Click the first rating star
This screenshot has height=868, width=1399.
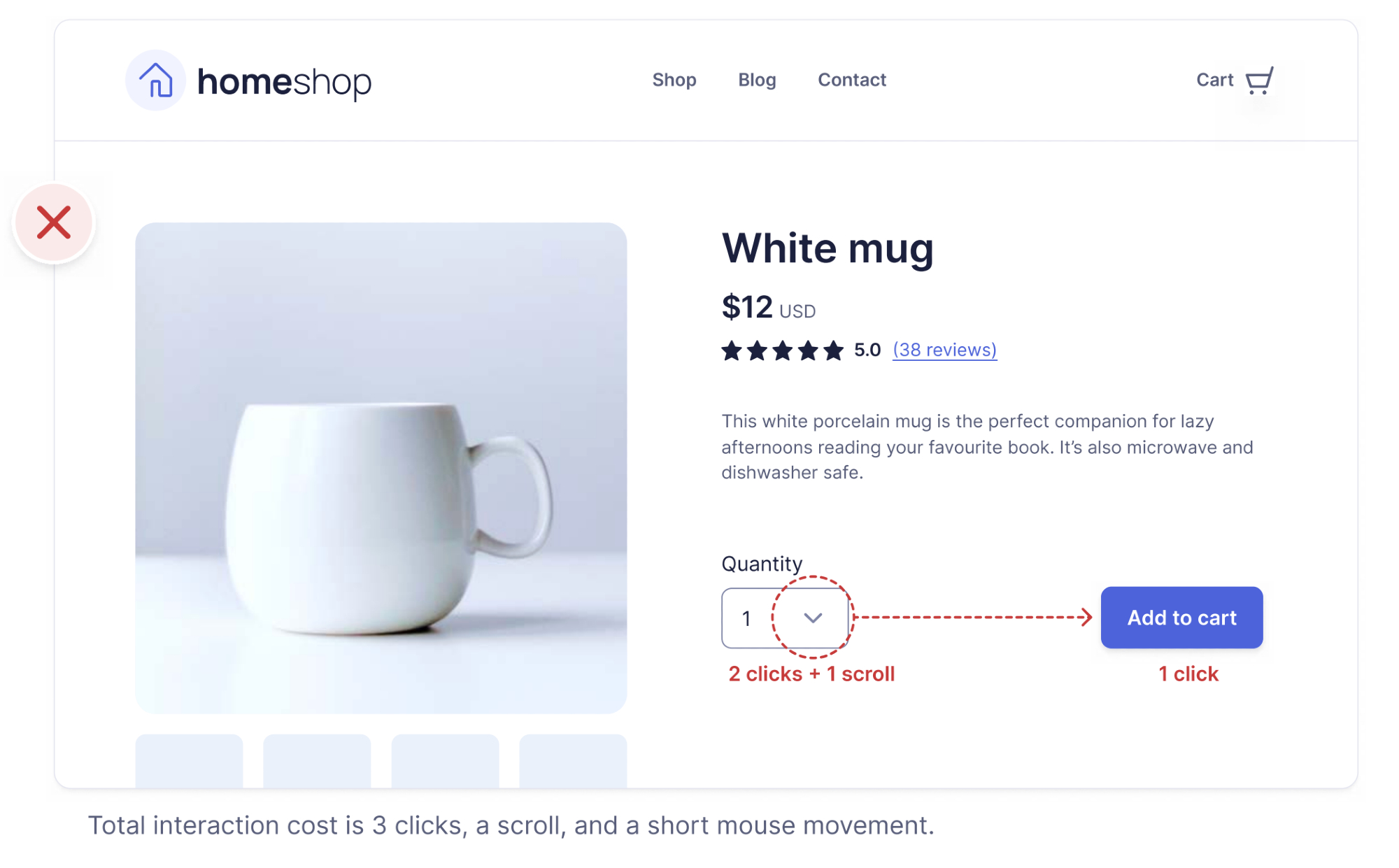tap(732, 350)
